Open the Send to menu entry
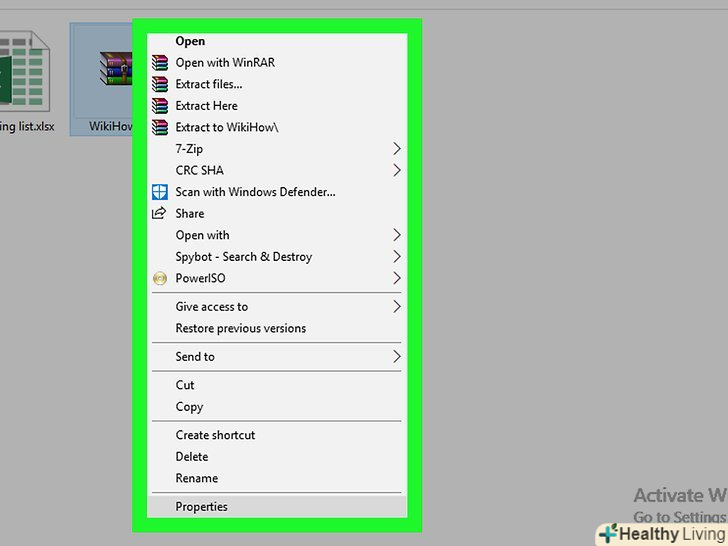Screen dimensions: 728x546 277,357
